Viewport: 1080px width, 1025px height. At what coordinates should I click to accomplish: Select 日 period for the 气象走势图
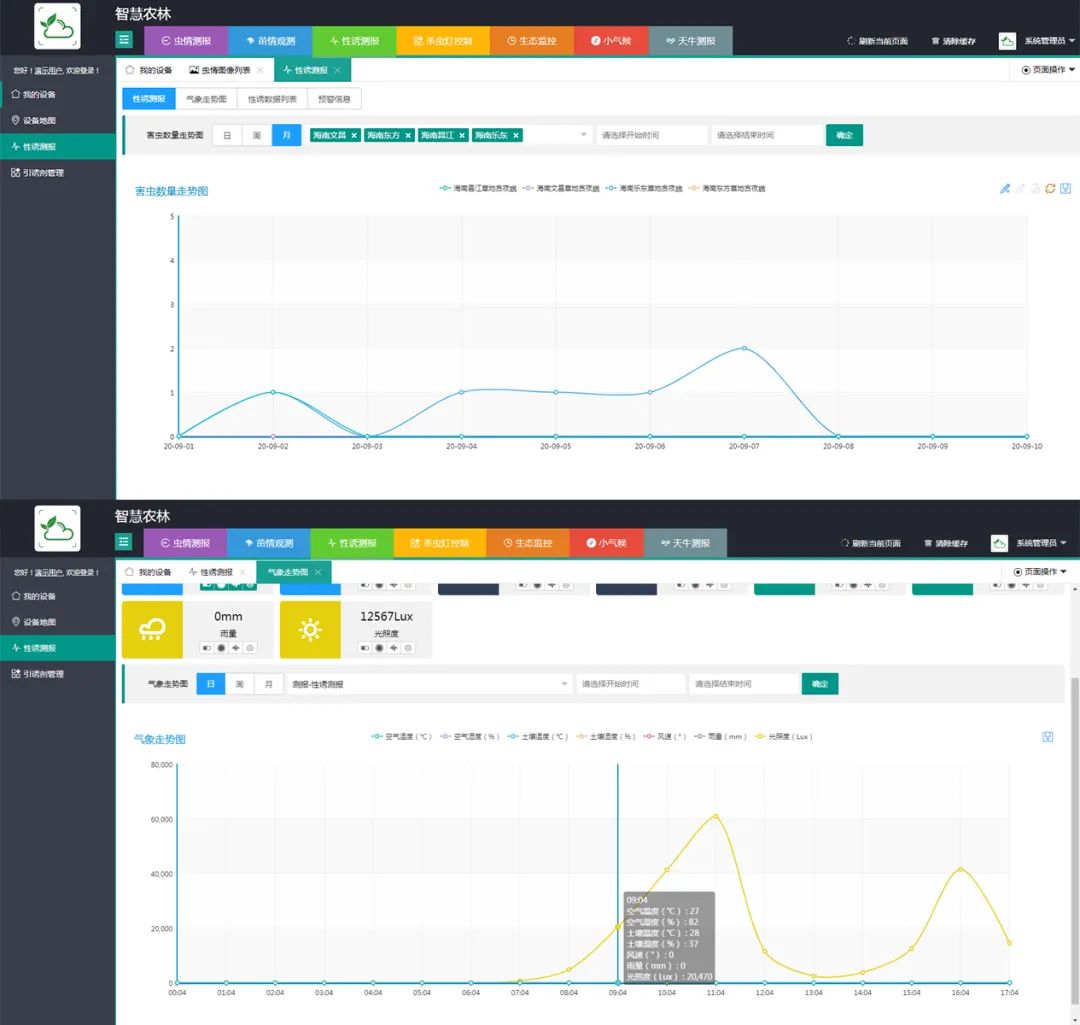211,684
